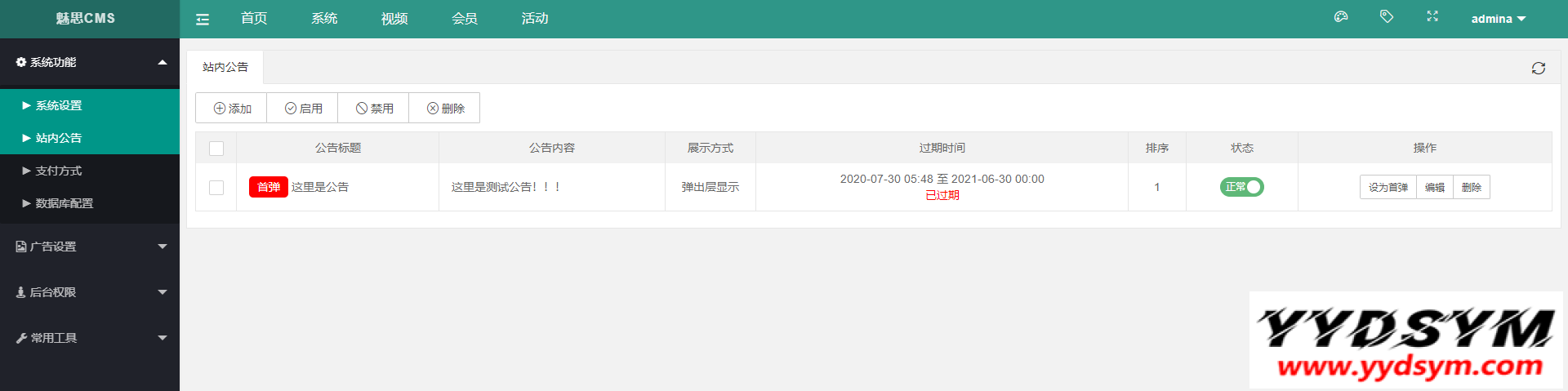
Task: Open 站内公告 in the sidebar
Action: tap(90, 138)
